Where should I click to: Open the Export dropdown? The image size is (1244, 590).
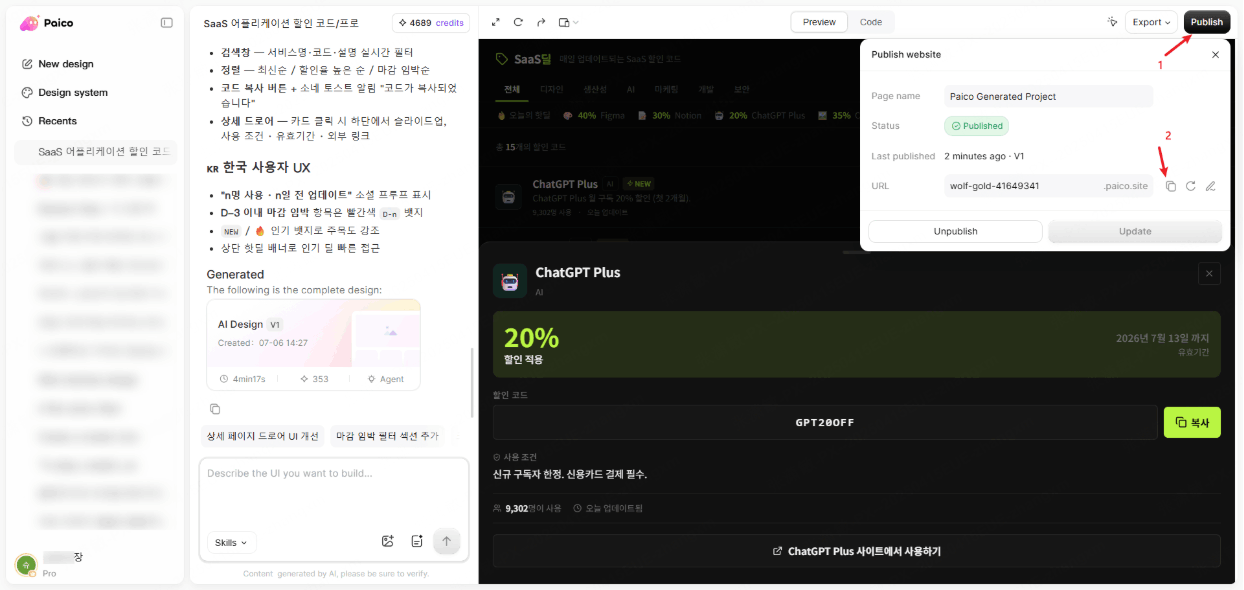click(1152, 22)
